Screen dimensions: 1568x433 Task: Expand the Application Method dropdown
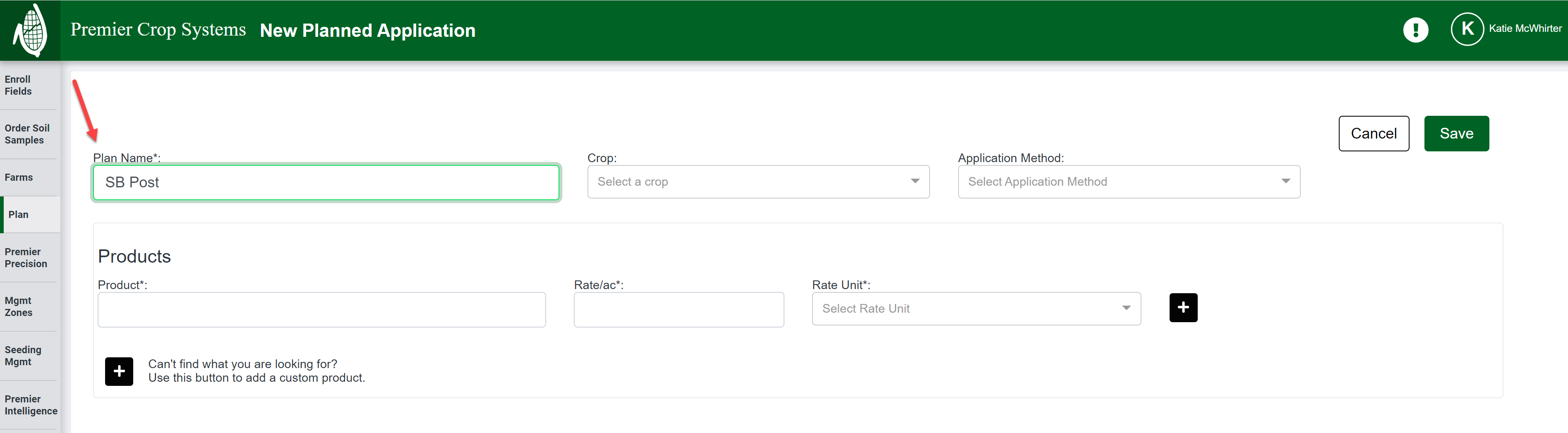coord(1129,182)
